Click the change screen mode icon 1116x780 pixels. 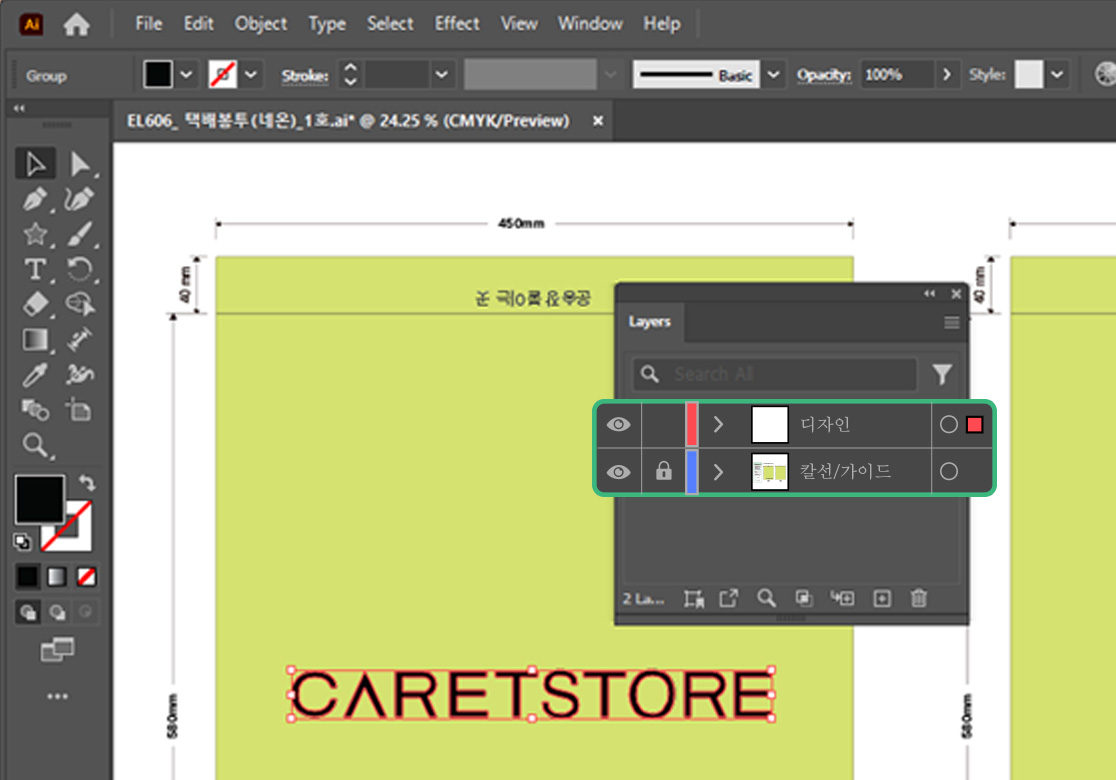click(58, 649)
